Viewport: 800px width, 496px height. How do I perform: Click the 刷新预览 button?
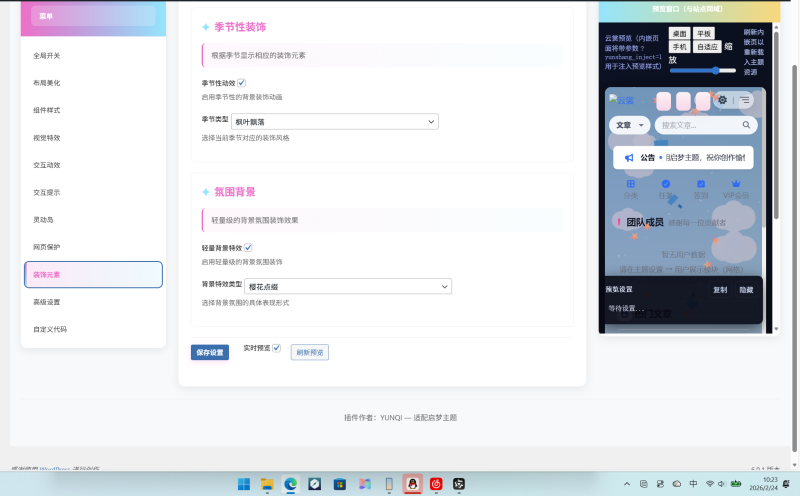[x=310, y=352]
